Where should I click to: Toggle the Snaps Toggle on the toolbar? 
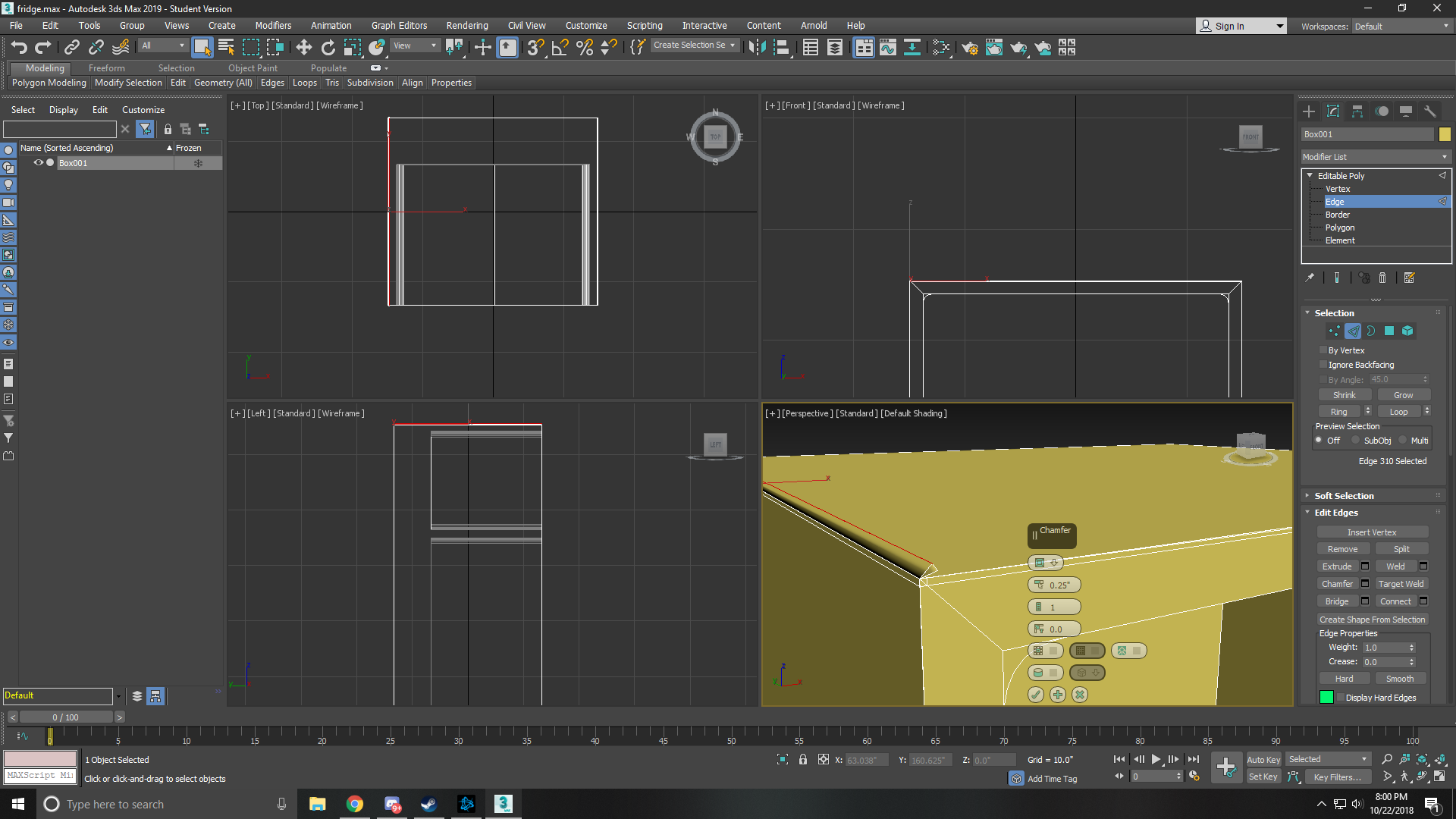[535, 47]
